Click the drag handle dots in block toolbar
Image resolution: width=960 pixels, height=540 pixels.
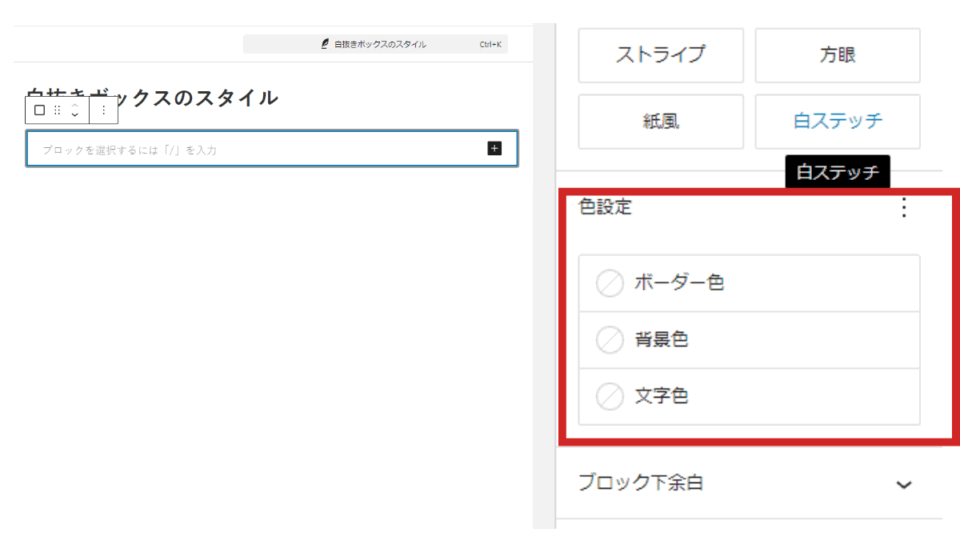pos(57,110)
